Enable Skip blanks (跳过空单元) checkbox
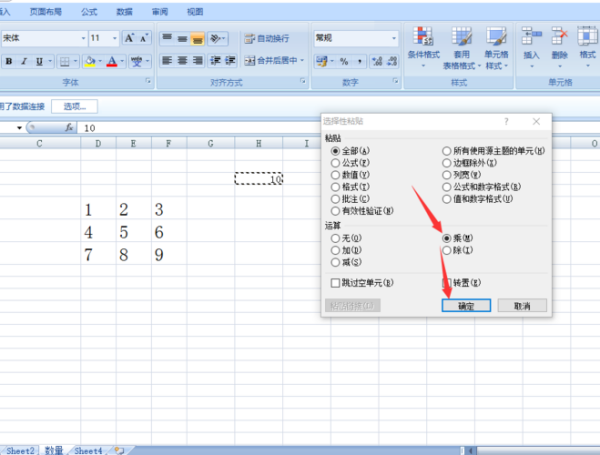The width and height of the screenshot is (600, 455). [x=335, y=283]
